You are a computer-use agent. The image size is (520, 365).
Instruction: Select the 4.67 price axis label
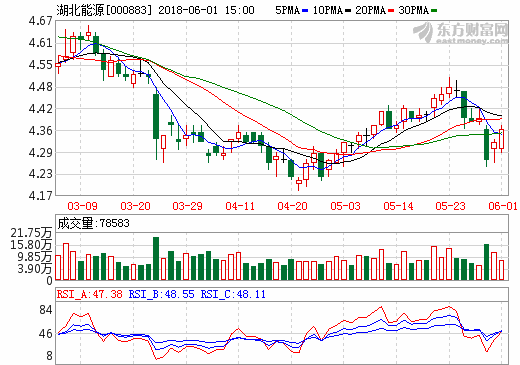[x=41, y=21]
